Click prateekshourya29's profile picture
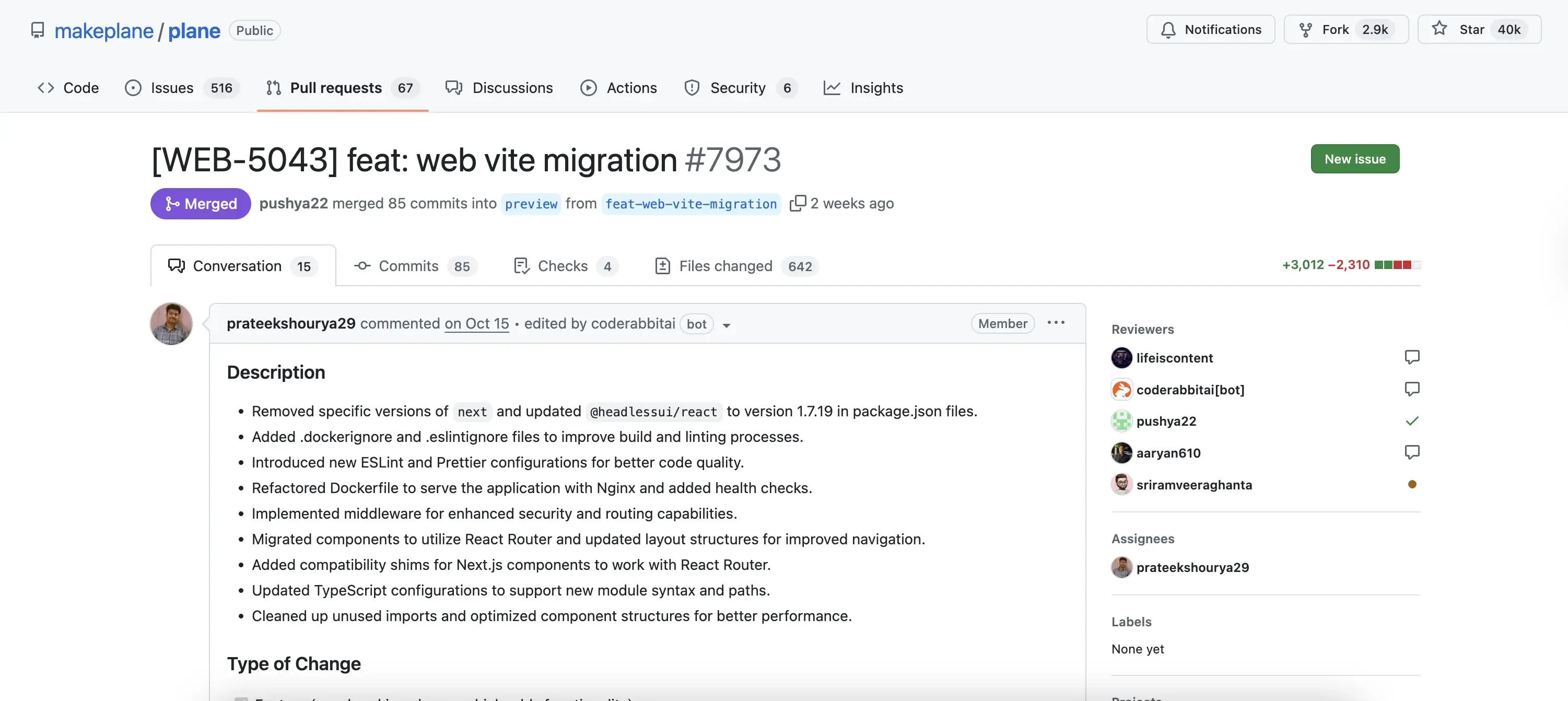 coord(170,323)
